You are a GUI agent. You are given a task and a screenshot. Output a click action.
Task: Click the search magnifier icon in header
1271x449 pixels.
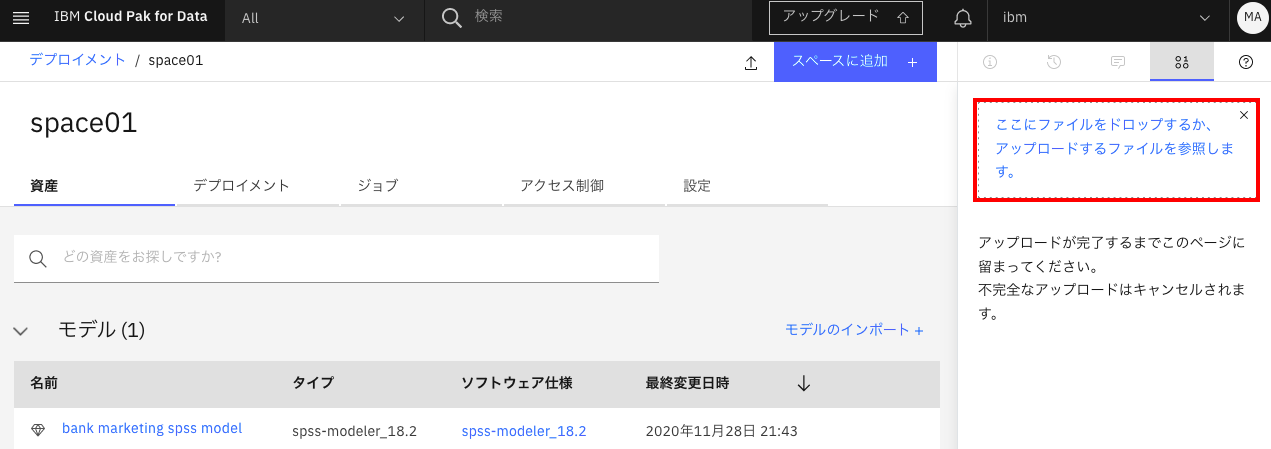coord(452,18)
